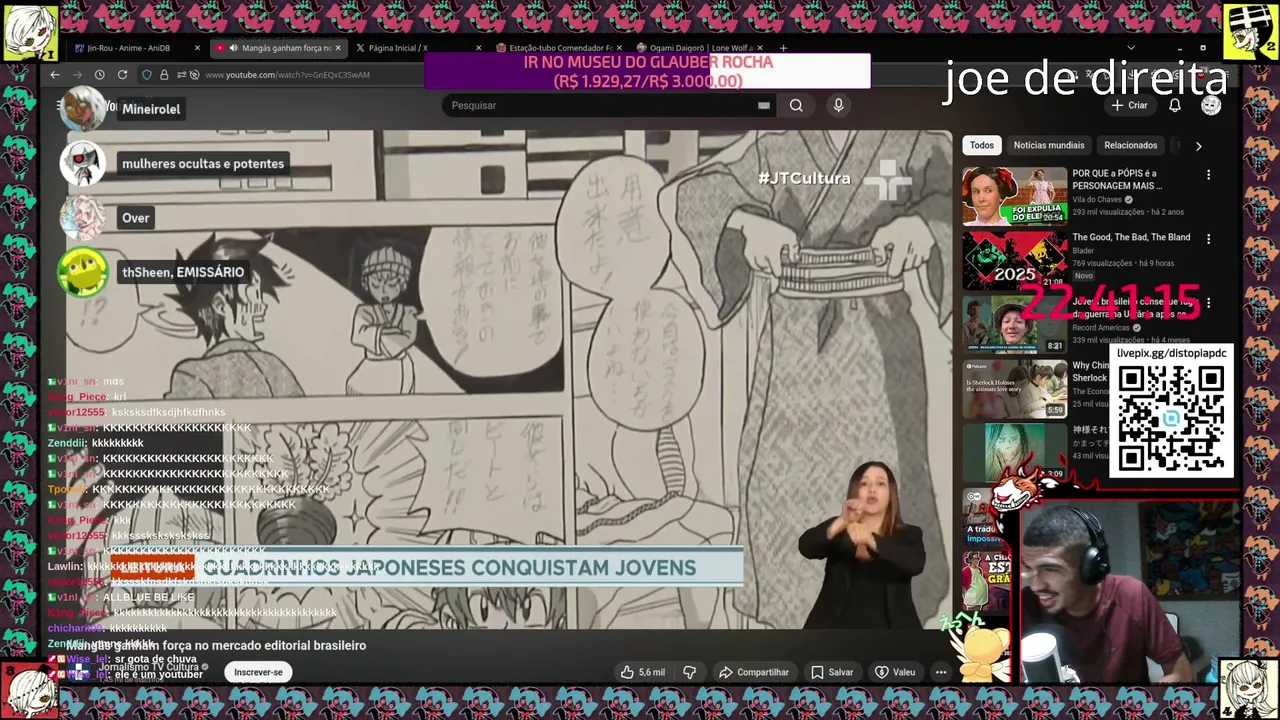Screen dimensions: 1280x720
Task: Close the 'Jin-Rou - Anime - AniDB' tab
Action: pos(197,48)
